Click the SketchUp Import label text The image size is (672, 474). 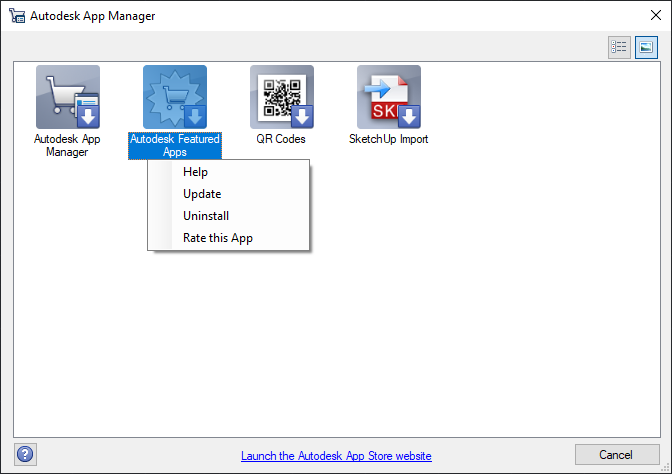[389, 139]
